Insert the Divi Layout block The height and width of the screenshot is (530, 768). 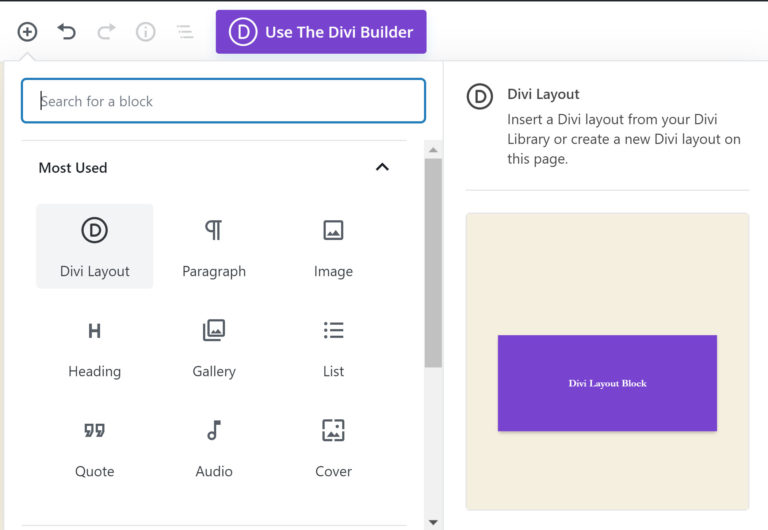tap(95, 247)
